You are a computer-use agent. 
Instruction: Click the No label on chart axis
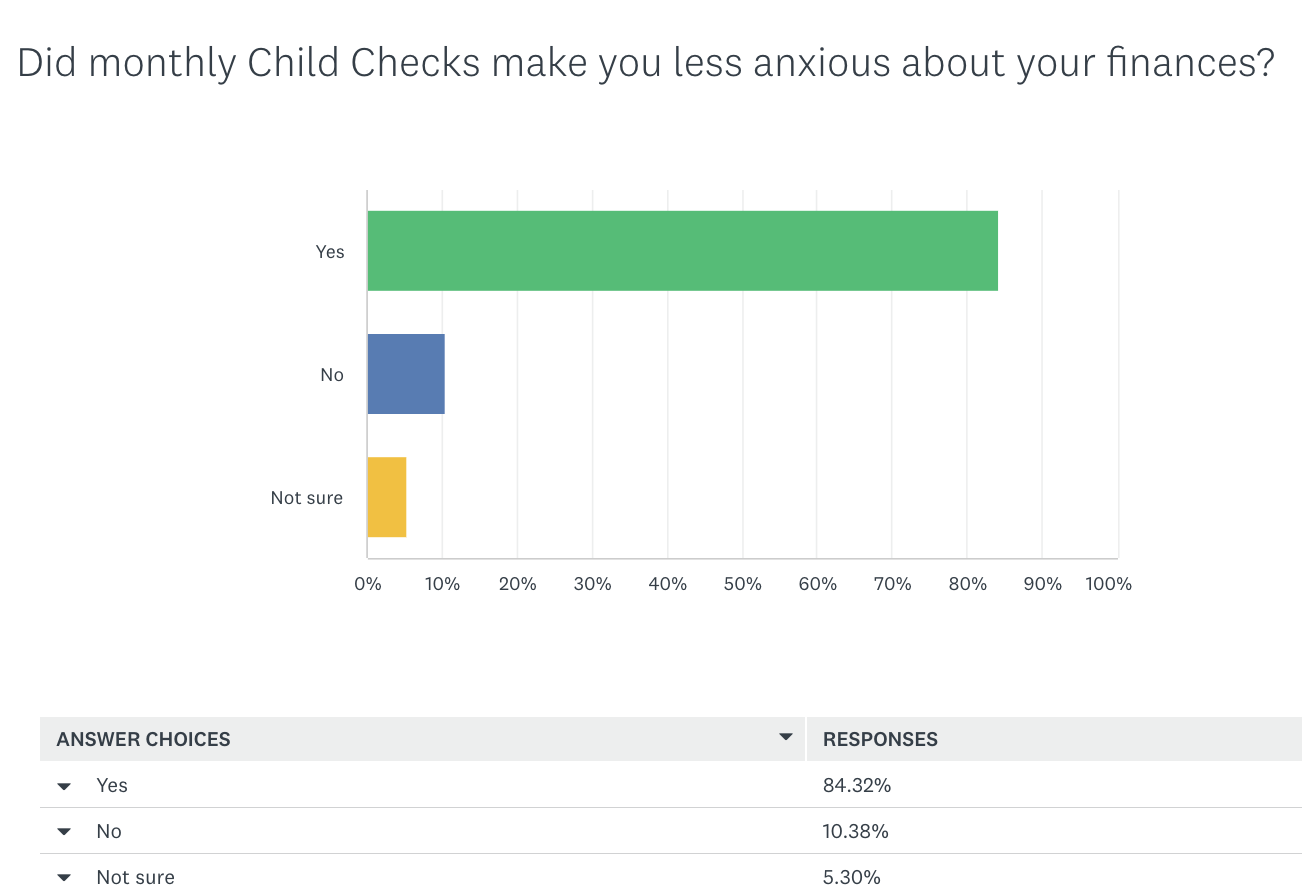click(x=332, y=375)
